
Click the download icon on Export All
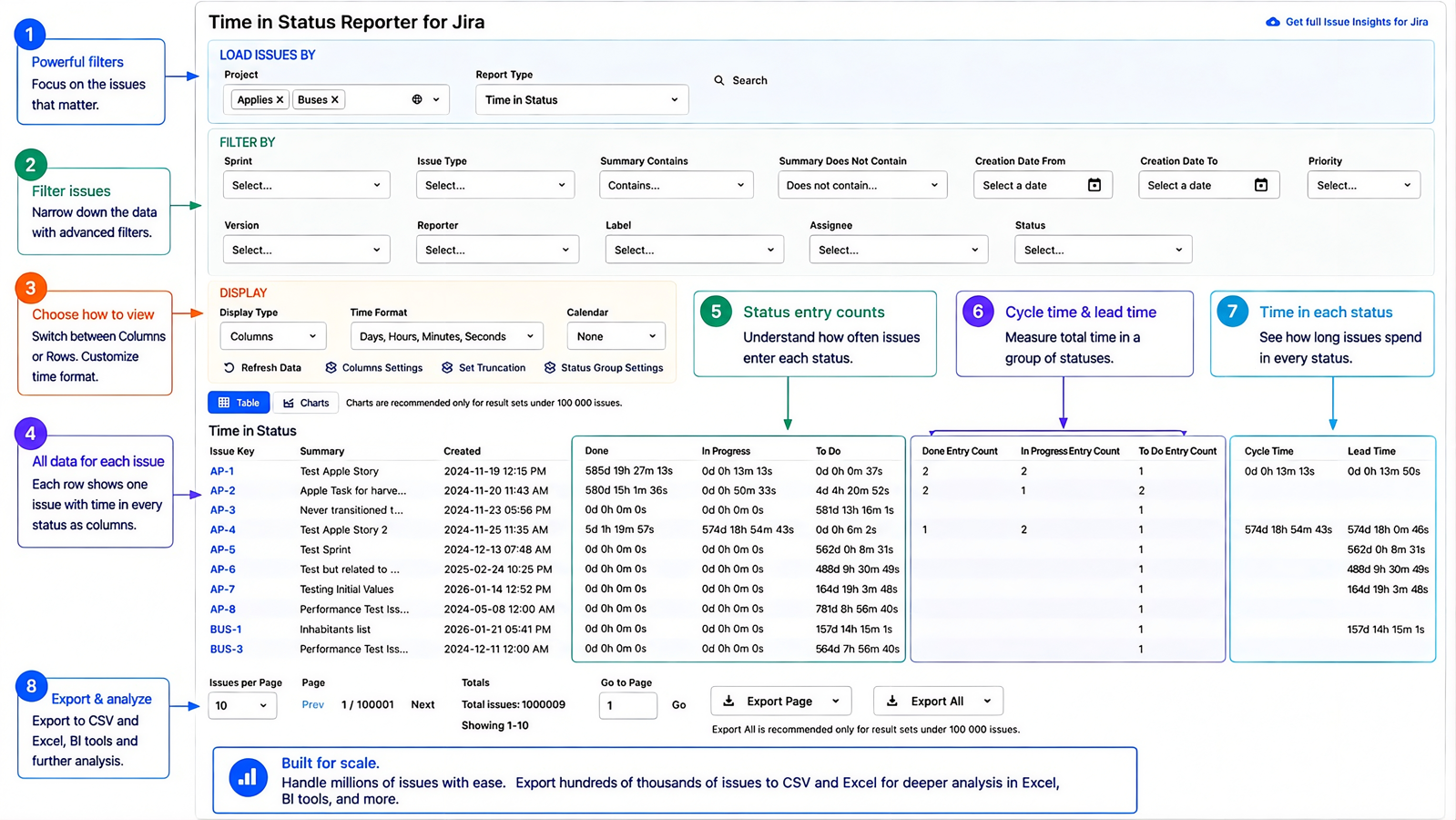(892, 701)
